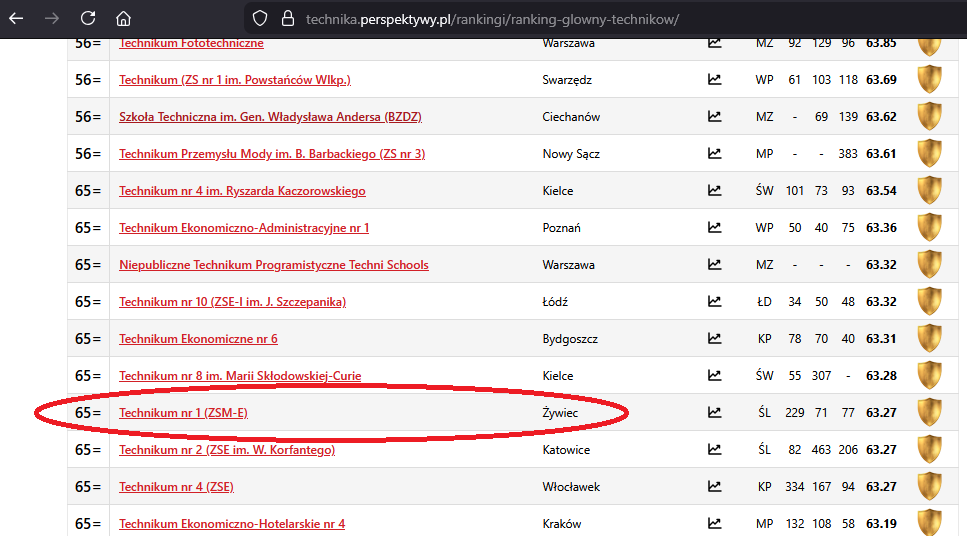Open Technikum Ekonomiczno-Administracyjne nr 1 link
Image resolution: width=967 pixels, height=536 pixels.
243,228
